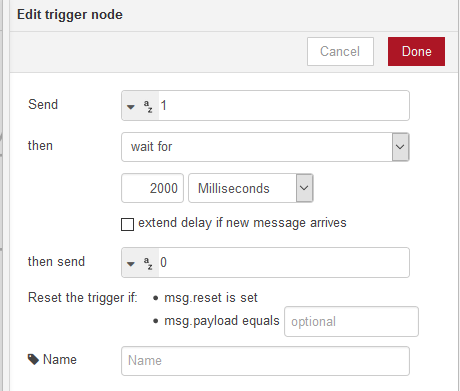This screenshot has width=460, height=391.
Task: Cancel editing the trigger node
Action: 340,51
